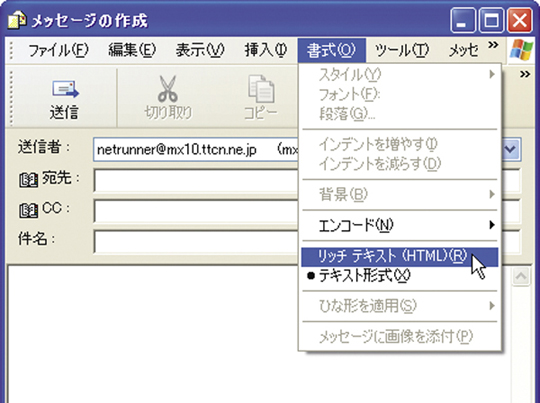
Task: Click the message window title bar icon
Action: 17,20
